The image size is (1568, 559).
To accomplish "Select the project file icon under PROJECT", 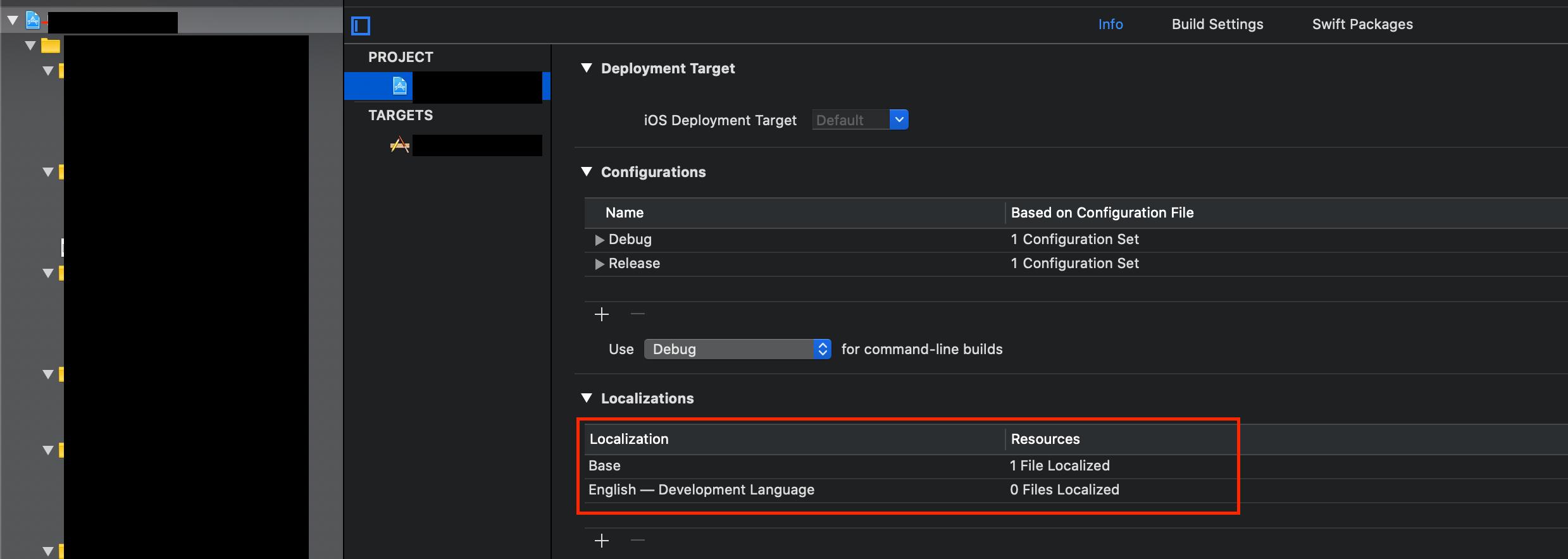I will coord(400,85).
